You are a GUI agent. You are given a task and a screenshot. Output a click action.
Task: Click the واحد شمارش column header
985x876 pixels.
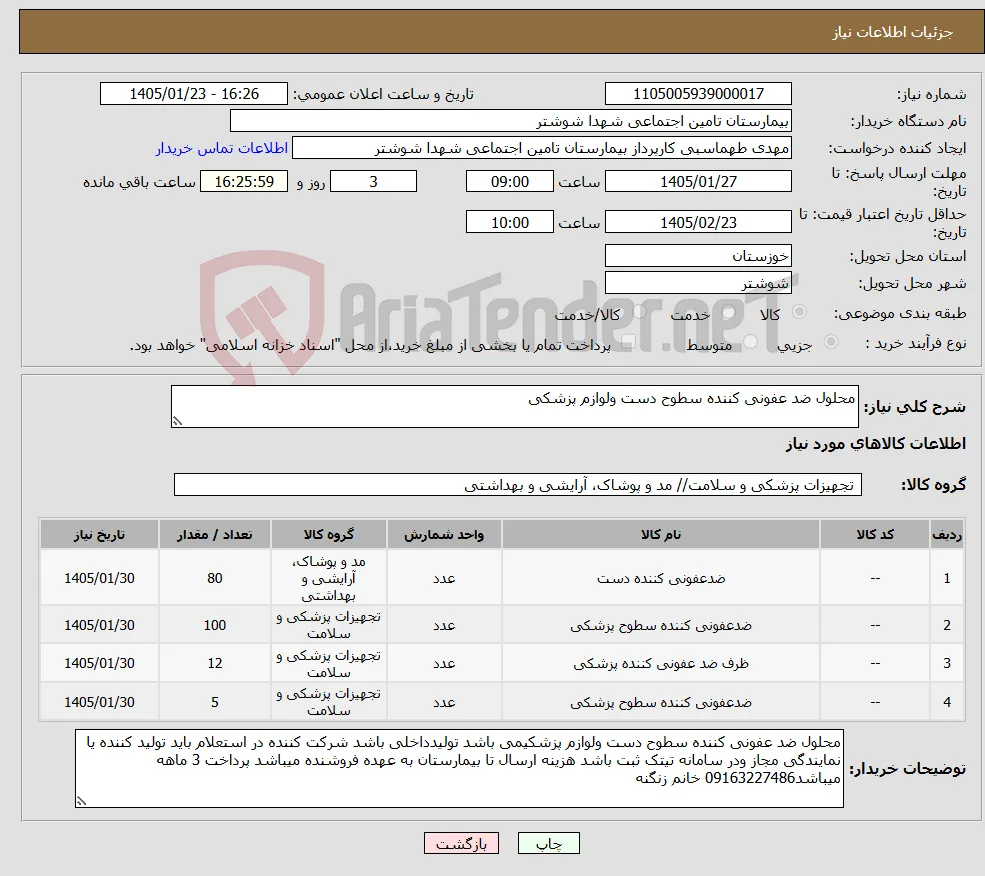[444, 534]
